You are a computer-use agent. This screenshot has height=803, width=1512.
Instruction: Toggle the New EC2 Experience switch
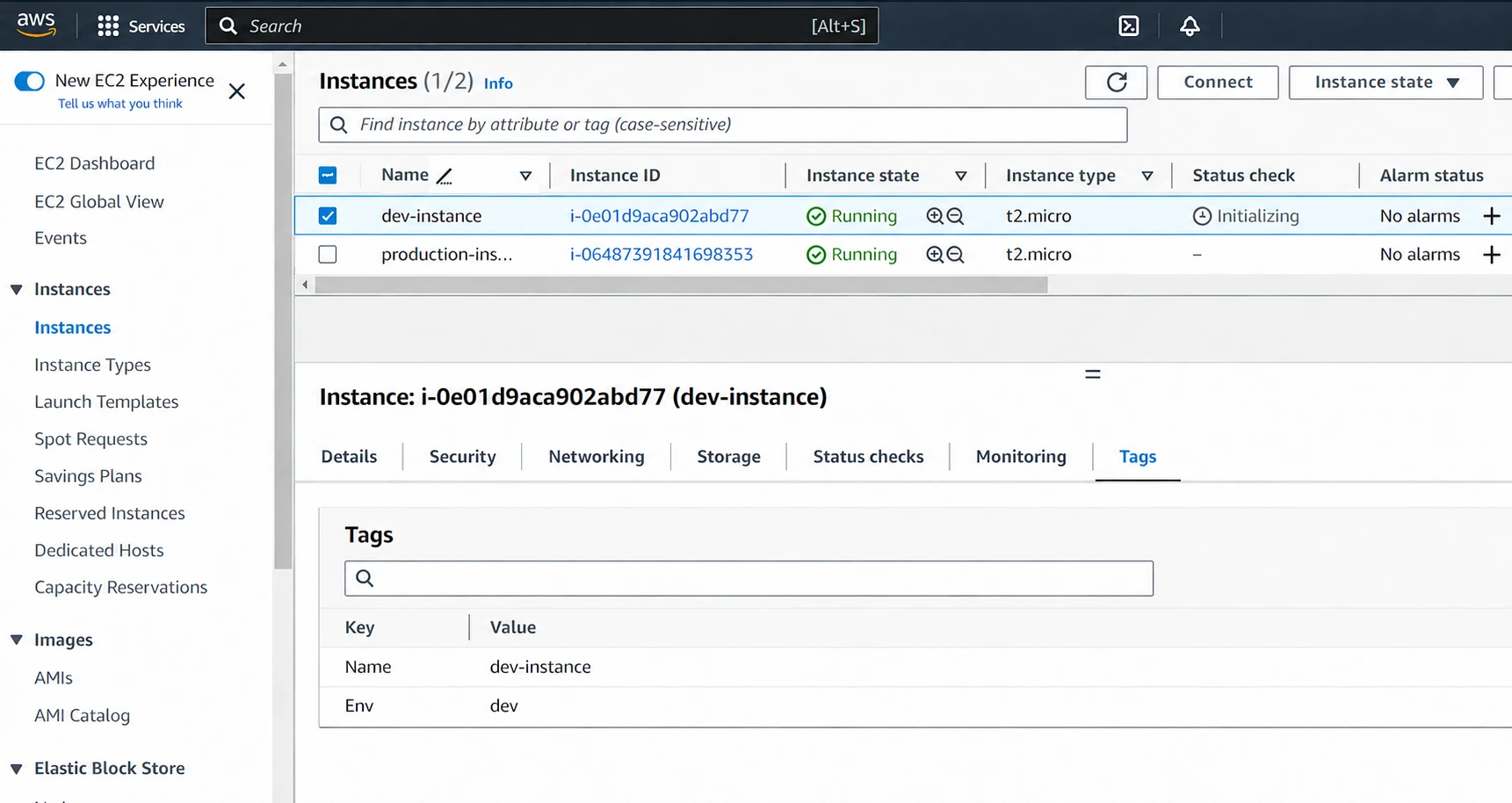[30, 81]
